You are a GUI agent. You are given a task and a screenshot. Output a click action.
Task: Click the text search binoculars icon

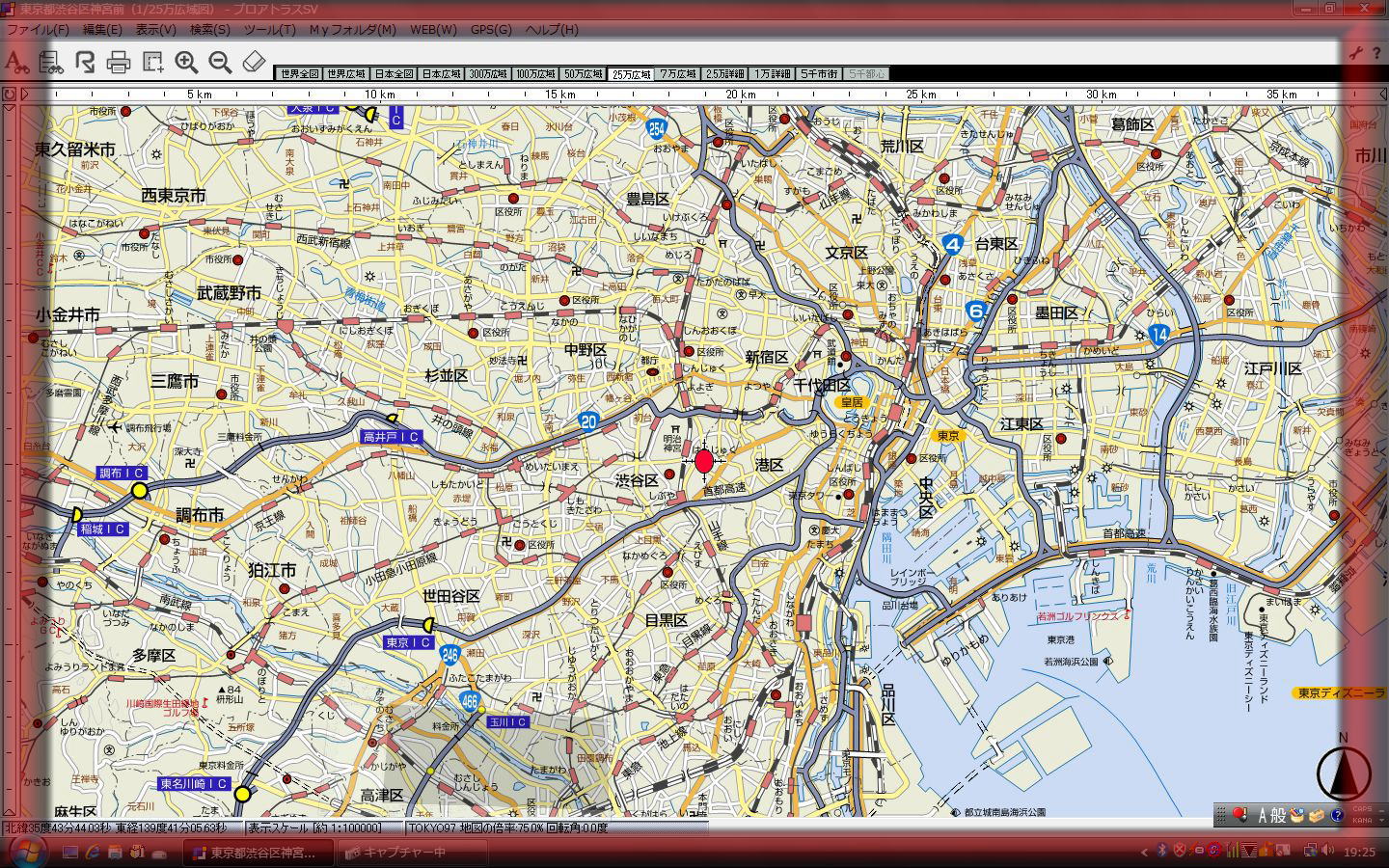coord(16,63)
